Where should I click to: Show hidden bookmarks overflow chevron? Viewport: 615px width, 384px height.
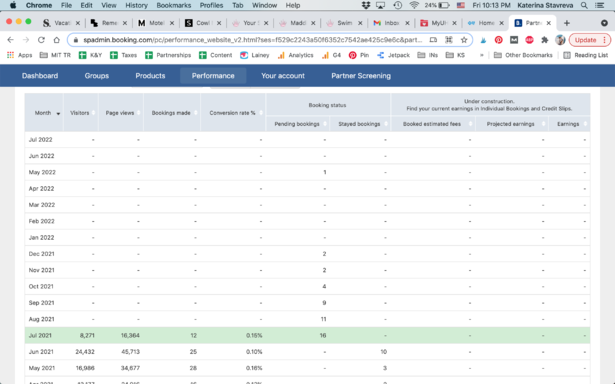coord(482,55)
